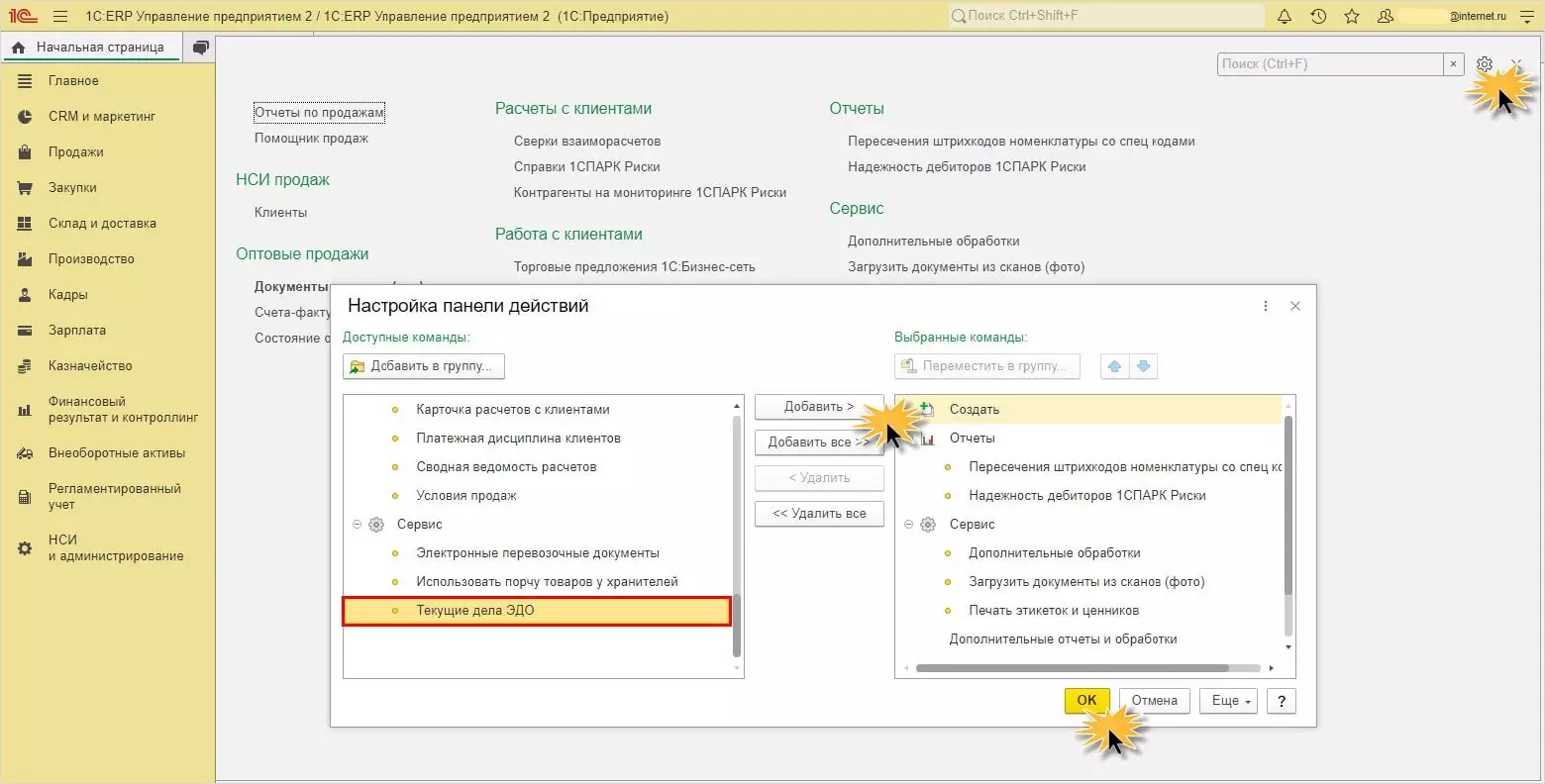Image resolution: width=1545 pixels, height=784 pixels.
Task: Open Финансовый результат и контроллинг section
Action: point(123,410)
